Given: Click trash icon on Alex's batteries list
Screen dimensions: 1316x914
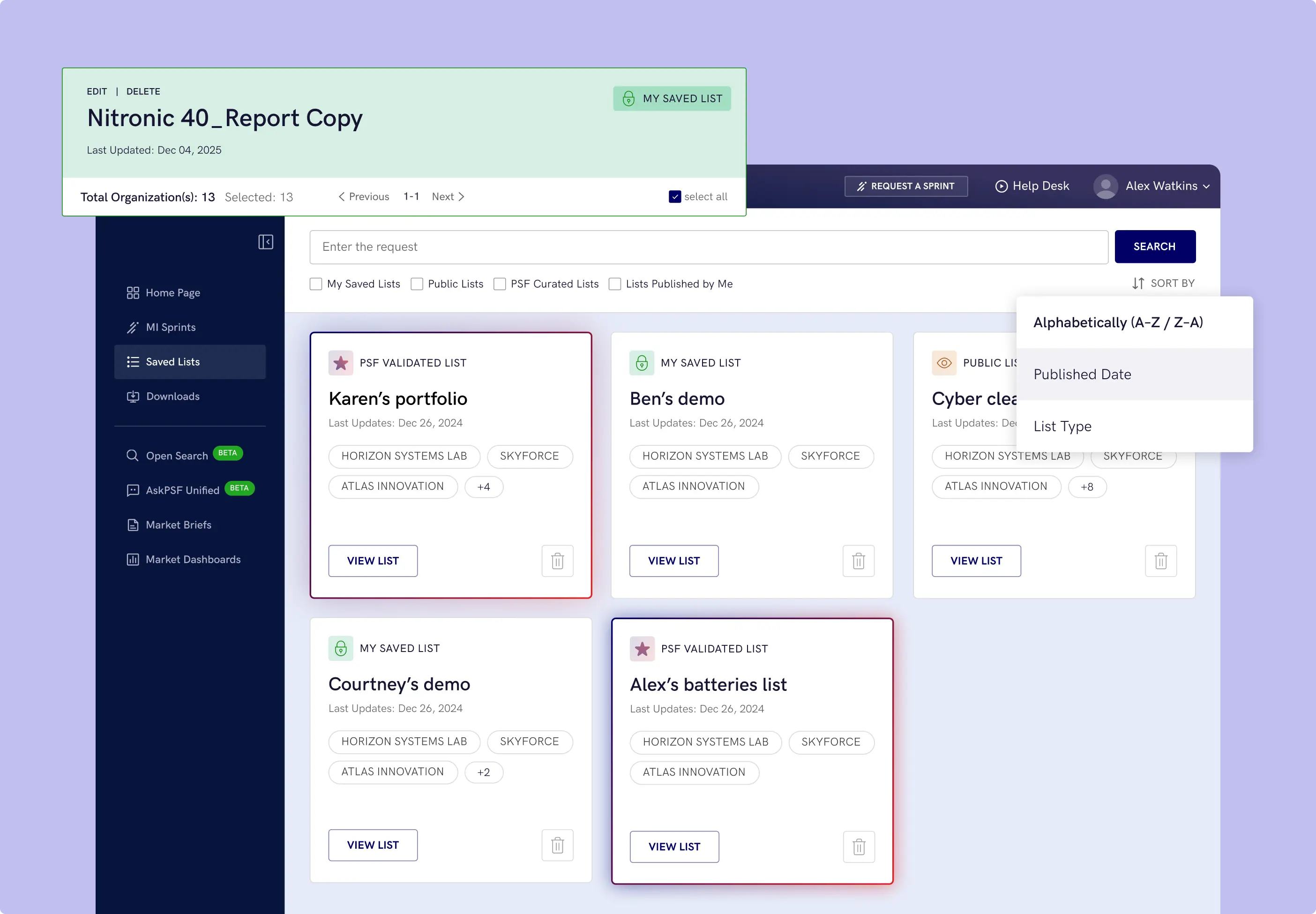Looking at the screenshot, I should click(x=859, y=847).
